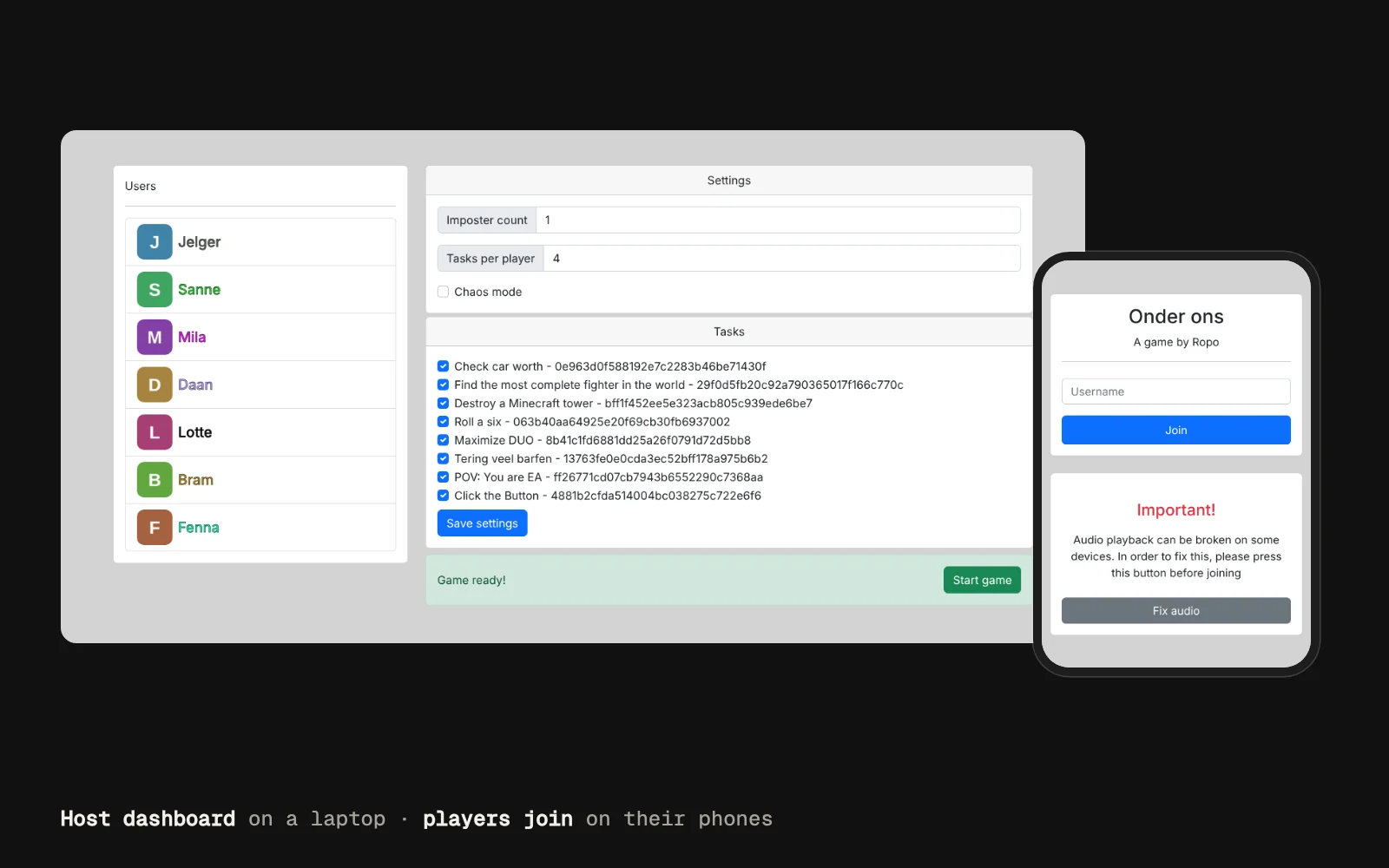Click Mila's purple M avatar

155,338
